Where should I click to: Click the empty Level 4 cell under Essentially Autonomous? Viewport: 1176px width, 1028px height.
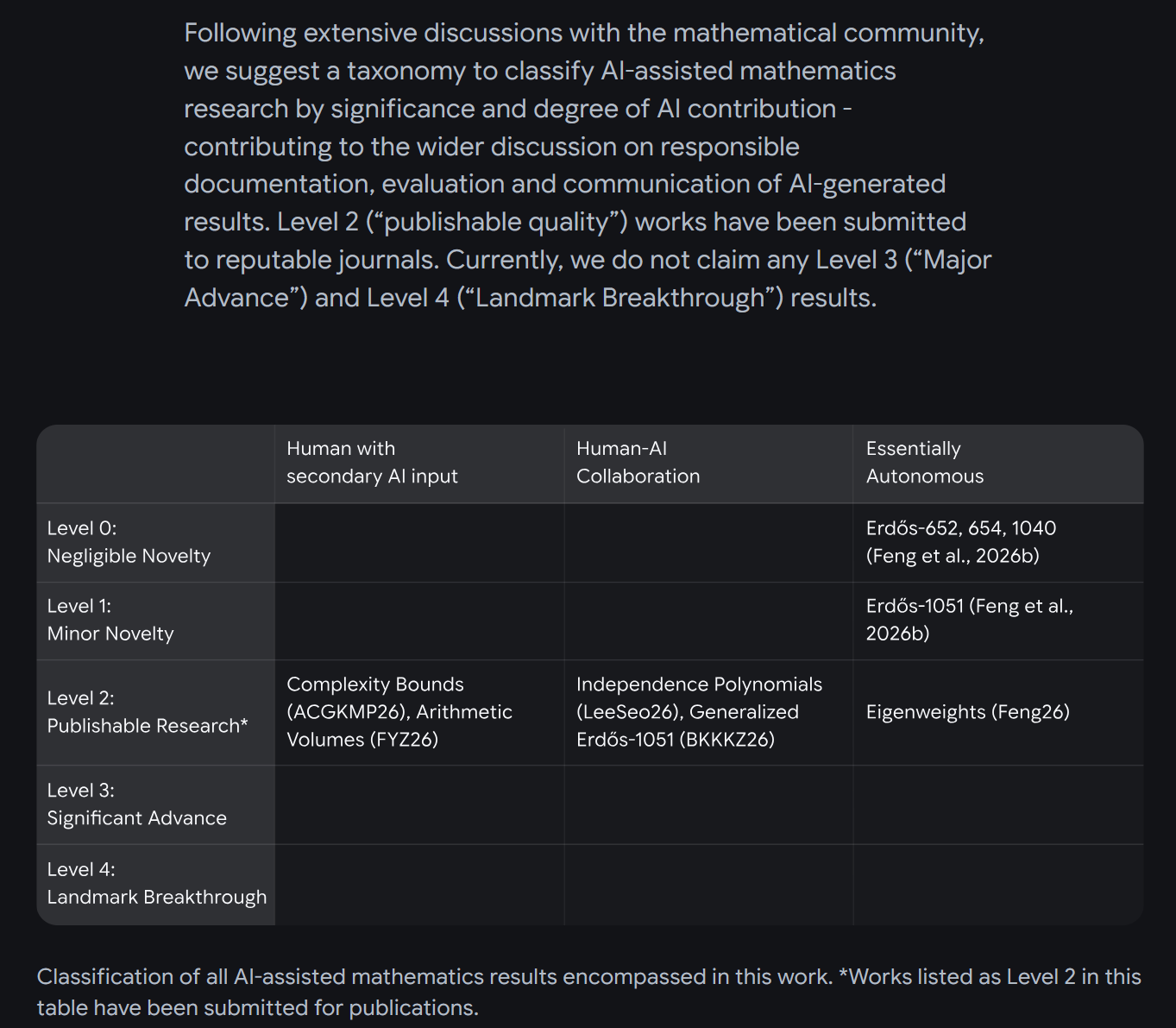point(997,884)
